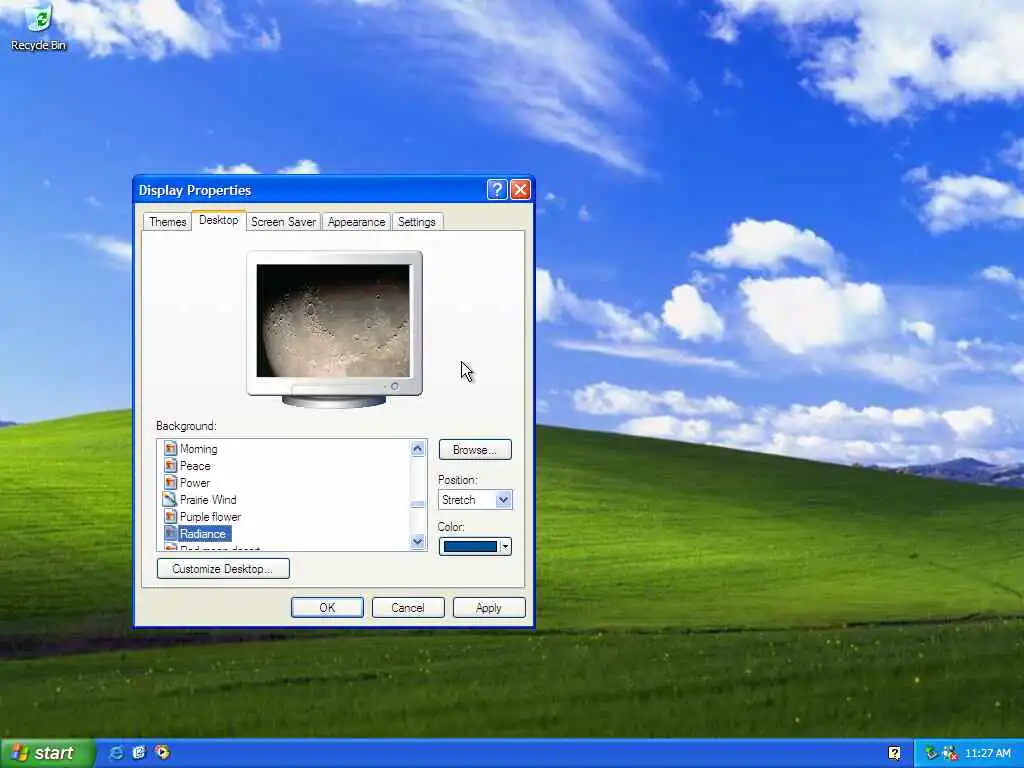This screenshot has width=1024, height=768.
Task: Choose Purple flower background
Action: 210,517
